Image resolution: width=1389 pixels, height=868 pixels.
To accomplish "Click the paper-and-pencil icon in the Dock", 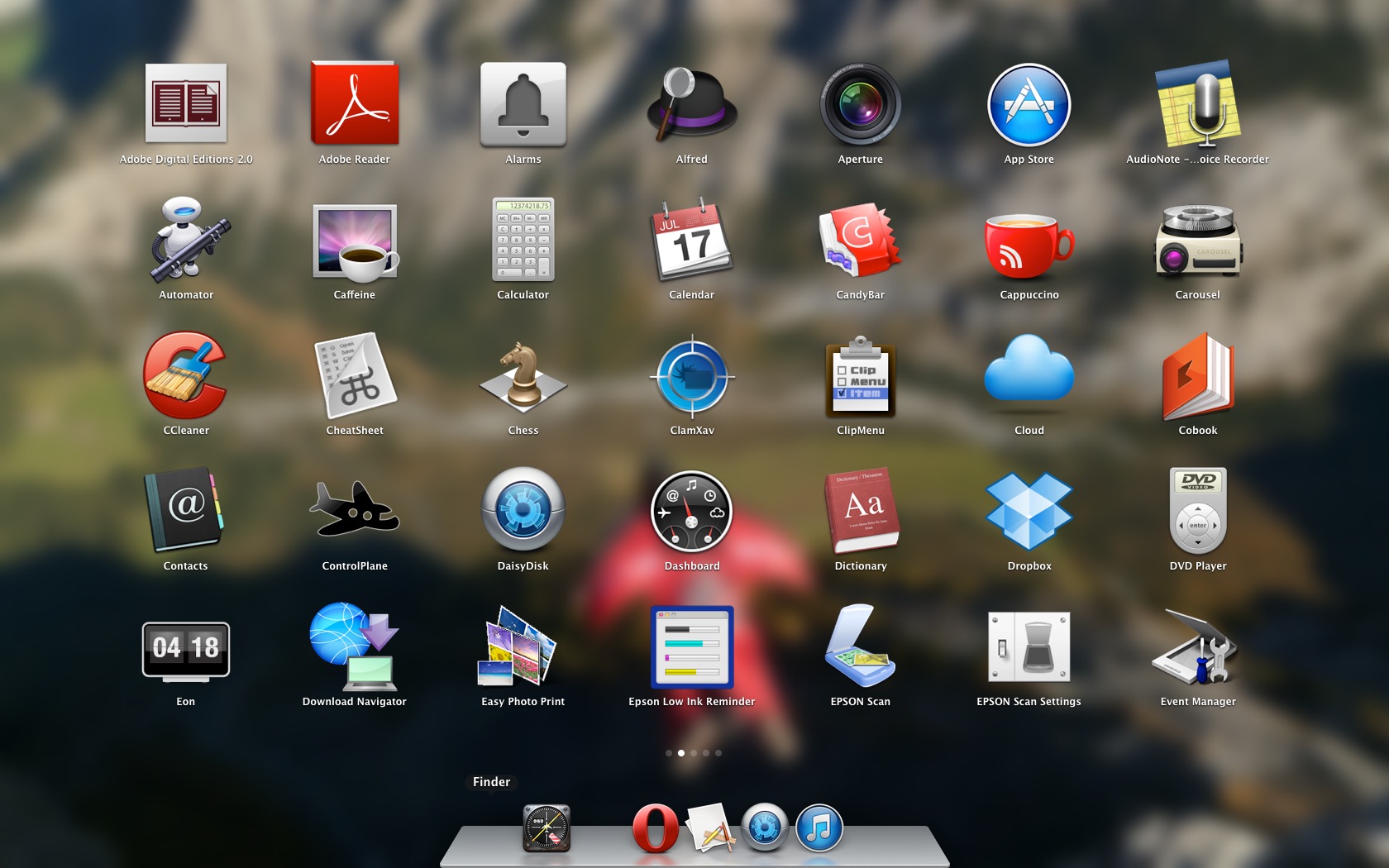I will [710, 827].
